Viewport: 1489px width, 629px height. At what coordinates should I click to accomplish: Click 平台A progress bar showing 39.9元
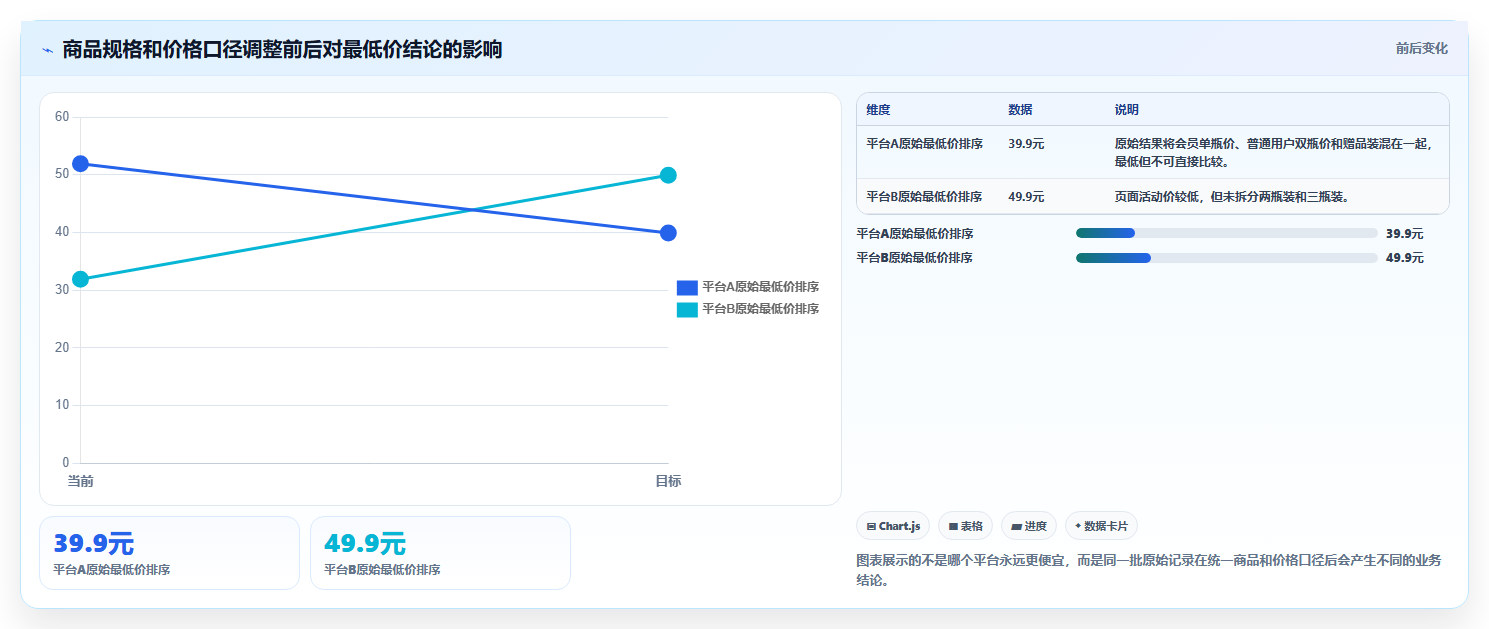point(1226,233)
